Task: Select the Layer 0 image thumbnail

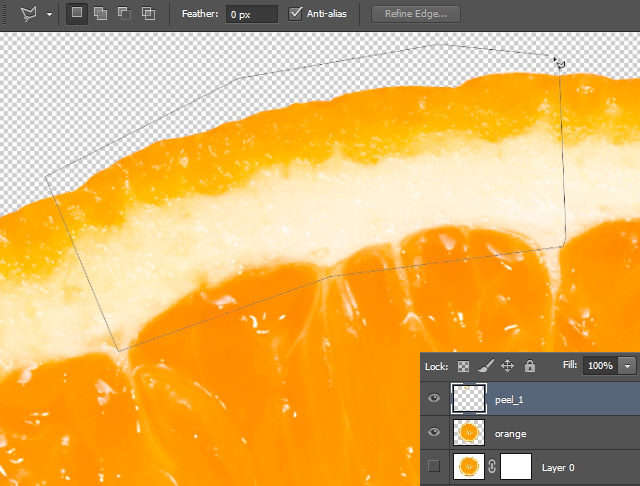Action: click(x=469, y=466)
